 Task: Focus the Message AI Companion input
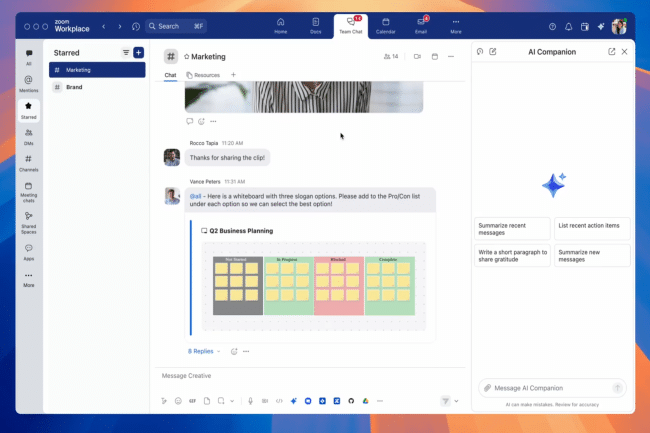pyautogui.click(x=552, y=388)
